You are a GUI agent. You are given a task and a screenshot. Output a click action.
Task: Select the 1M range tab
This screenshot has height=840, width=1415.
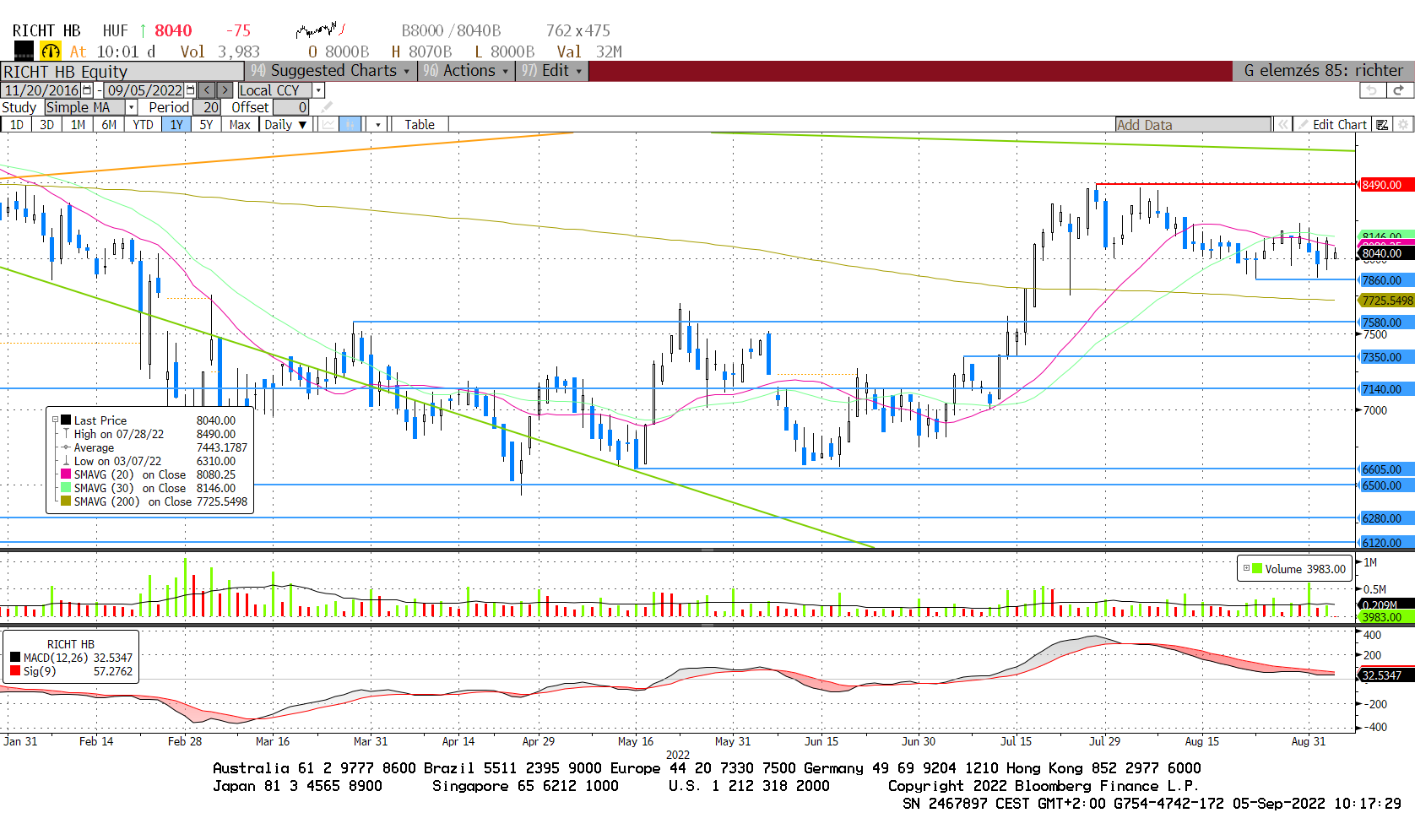point(78,124)
